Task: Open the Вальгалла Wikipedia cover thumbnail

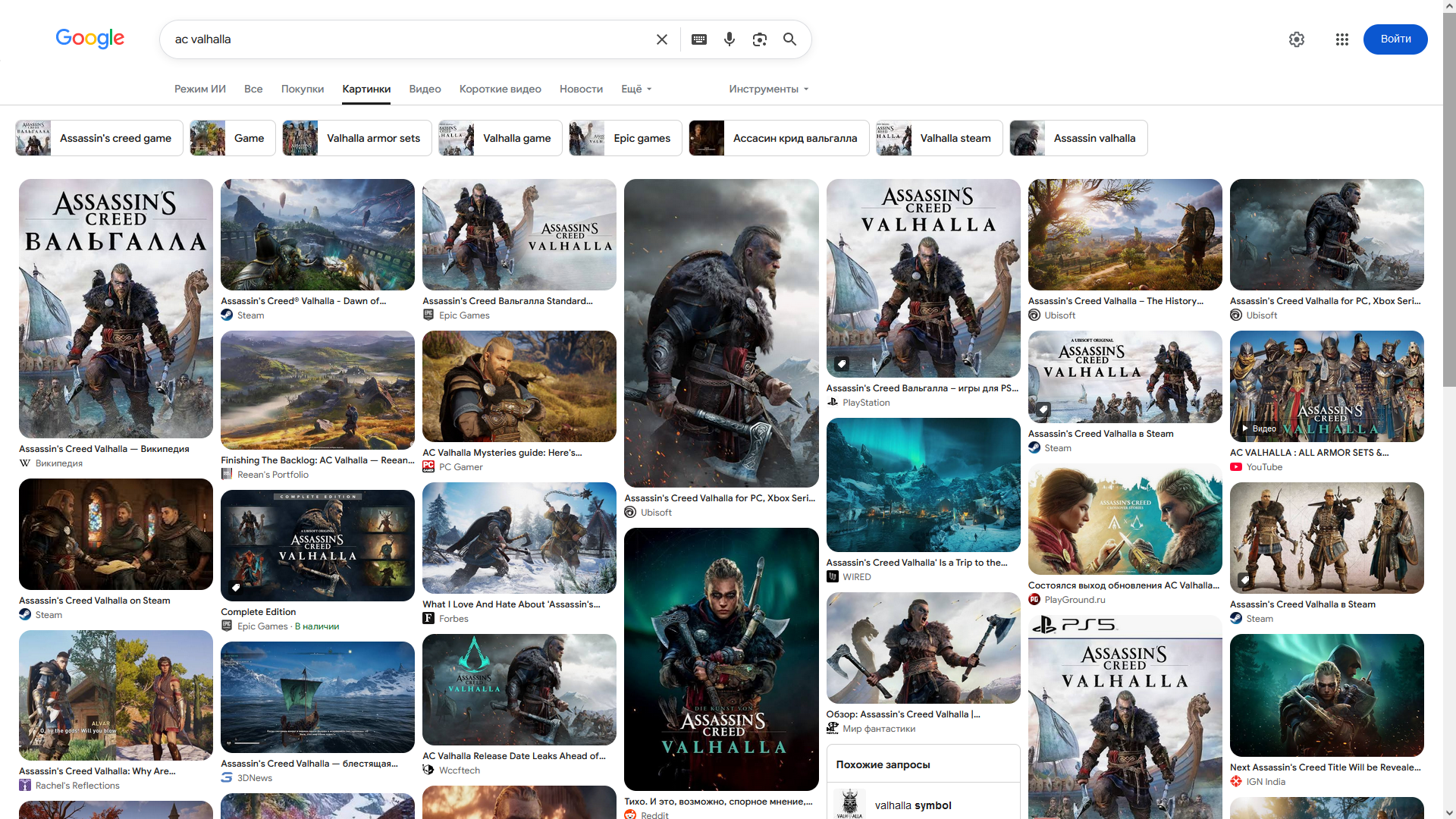Action: (x=116, y=309)
